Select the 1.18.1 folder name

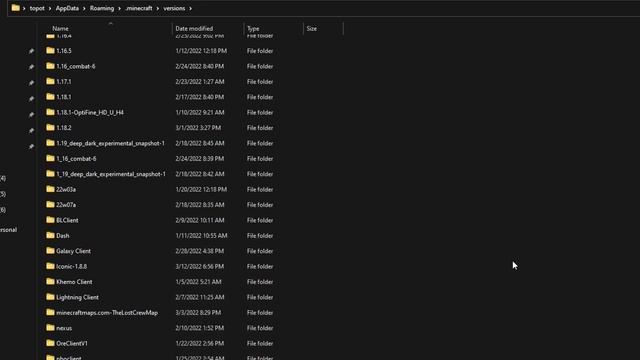(64, 97)
